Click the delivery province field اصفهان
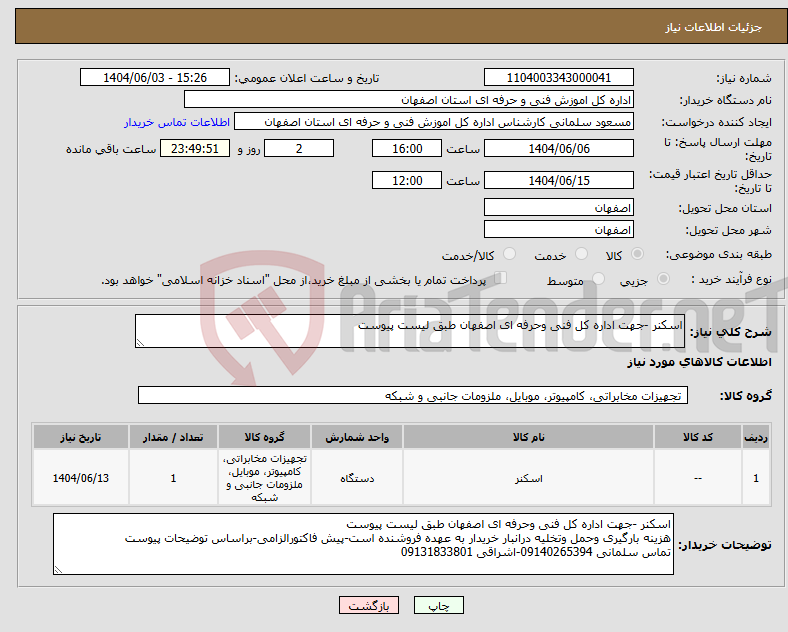The width and height of the screenshot is (788, 632). click(558, 207)
